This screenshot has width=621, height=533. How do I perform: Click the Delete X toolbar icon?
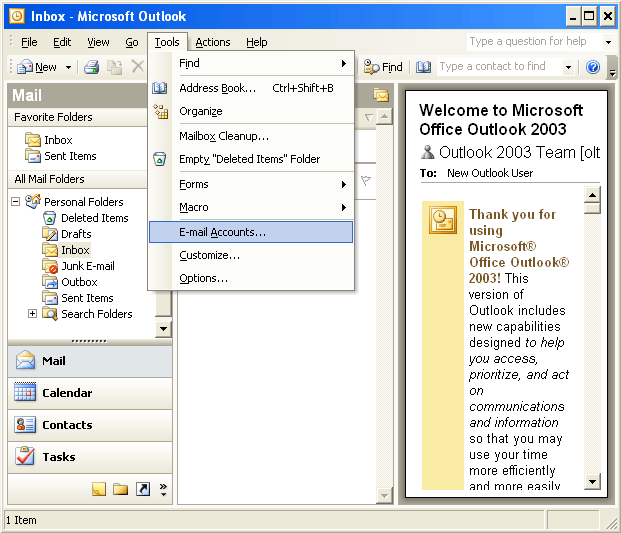137,67
